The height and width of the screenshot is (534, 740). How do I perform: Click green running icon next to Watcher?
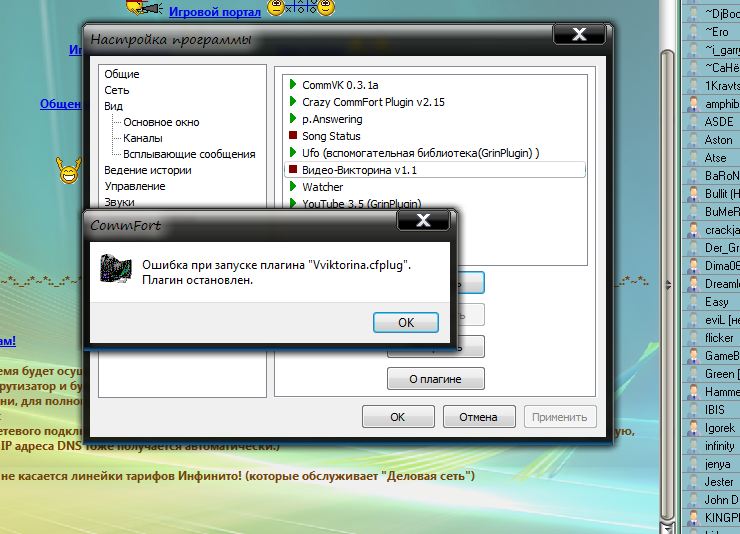tap(292, 187)
